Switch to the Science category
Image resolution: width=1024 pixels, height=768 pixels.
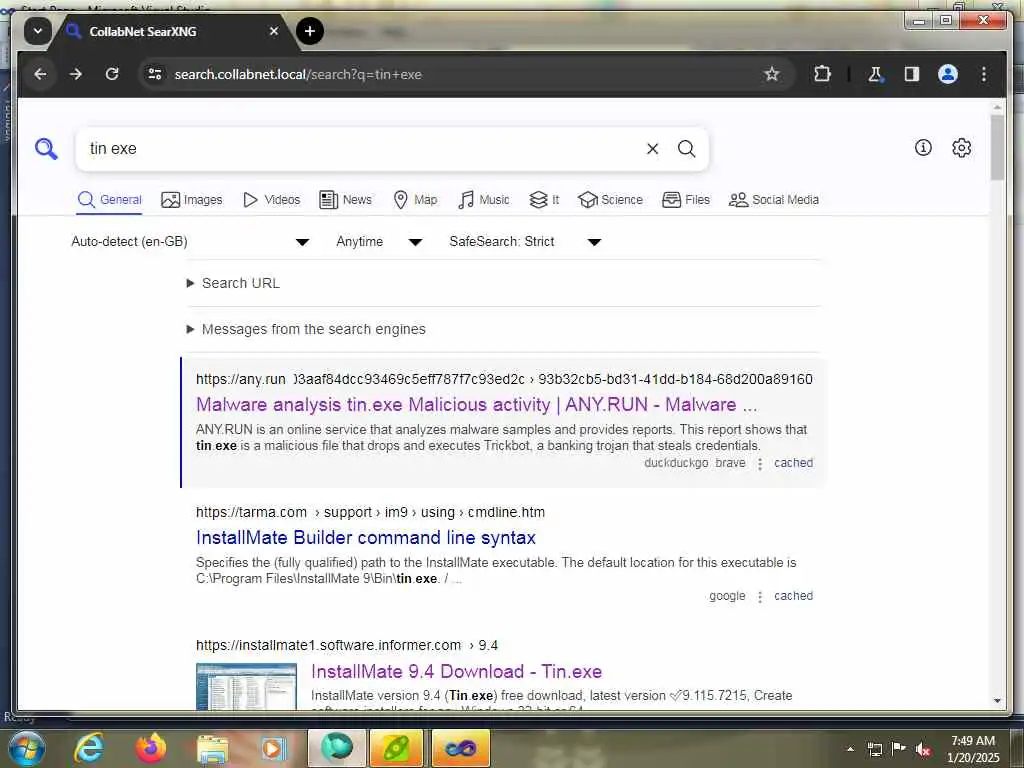[x=611, y=200]
